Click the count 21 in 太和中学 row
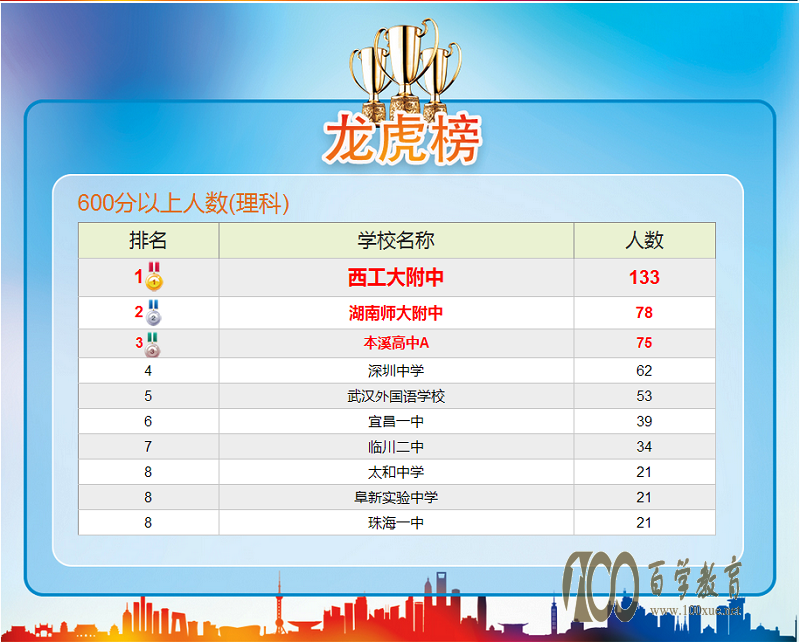This screenshot has width=800, height=642. (644, 472)
